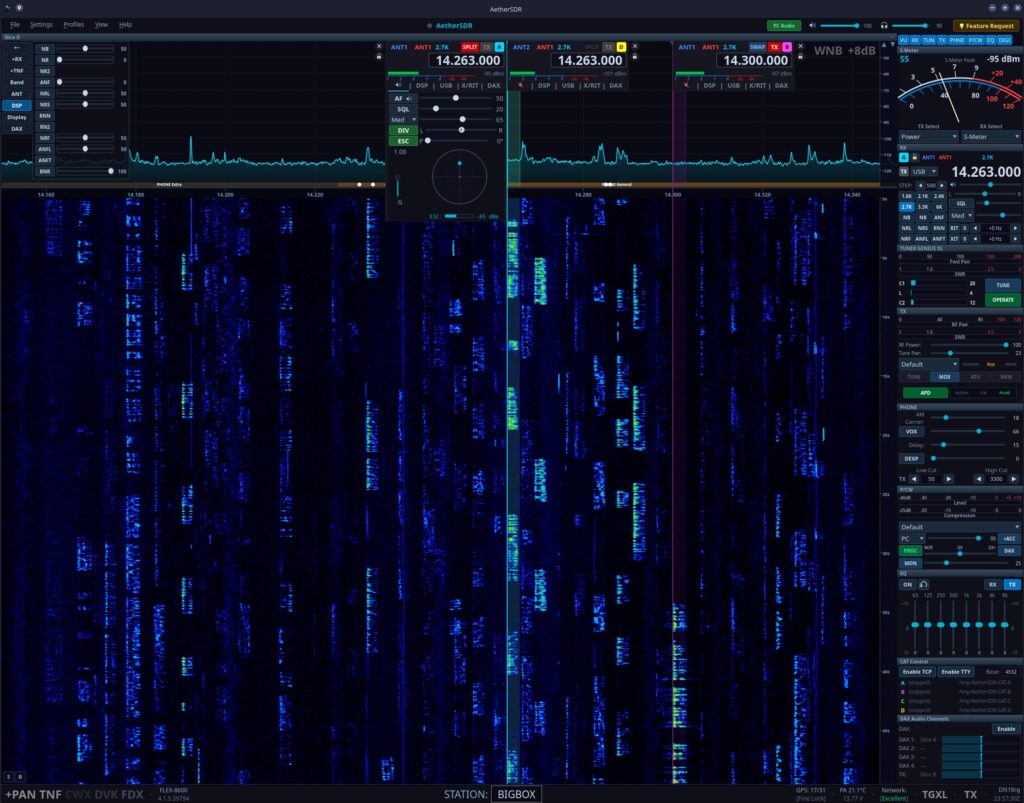Image resolution: width=1024 pixels, height=803 pixels.
Task: Open RX Select S-Meter dropdown
Action: (x=990, y=136)
